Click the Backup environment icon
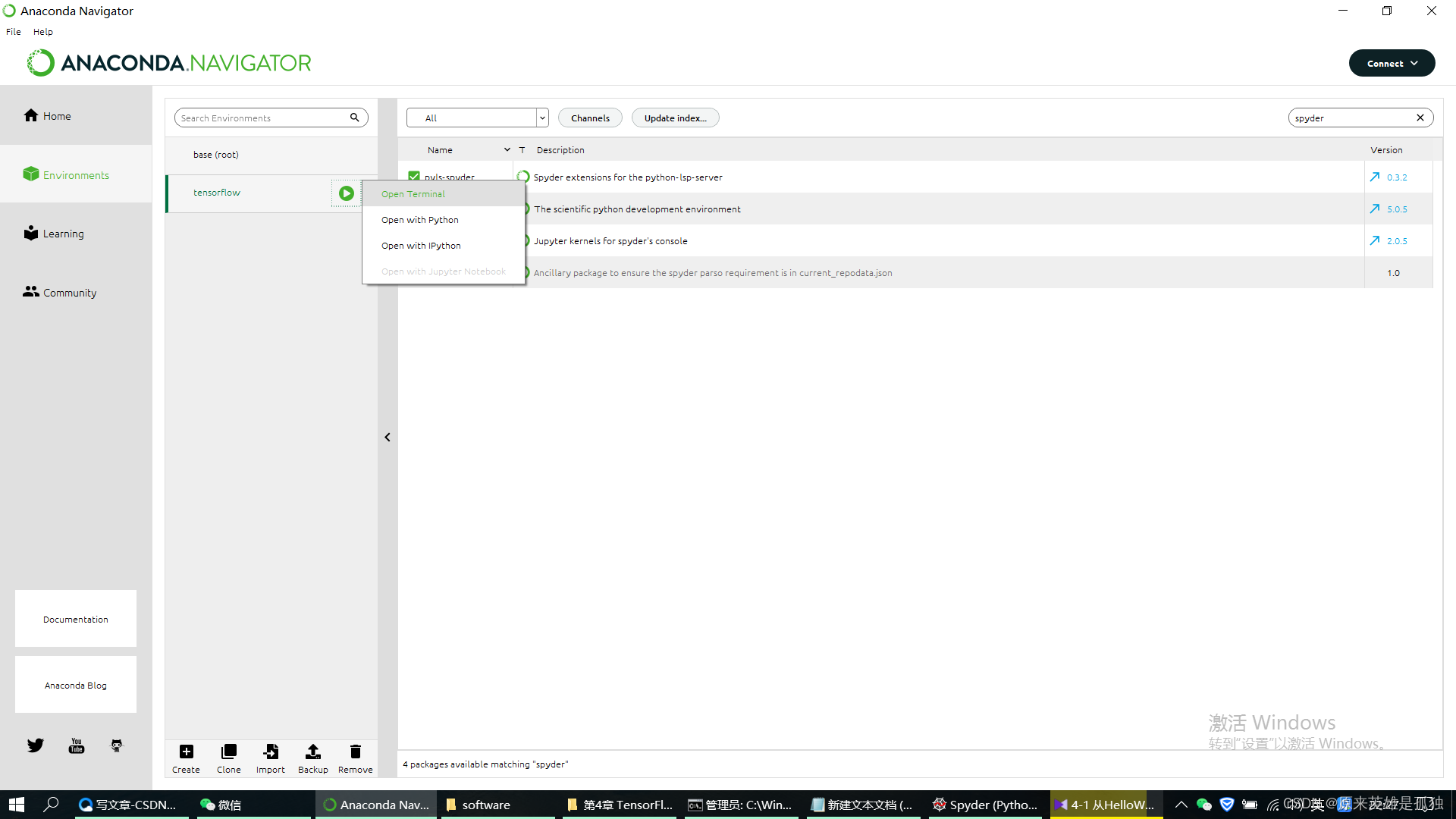 312,752
